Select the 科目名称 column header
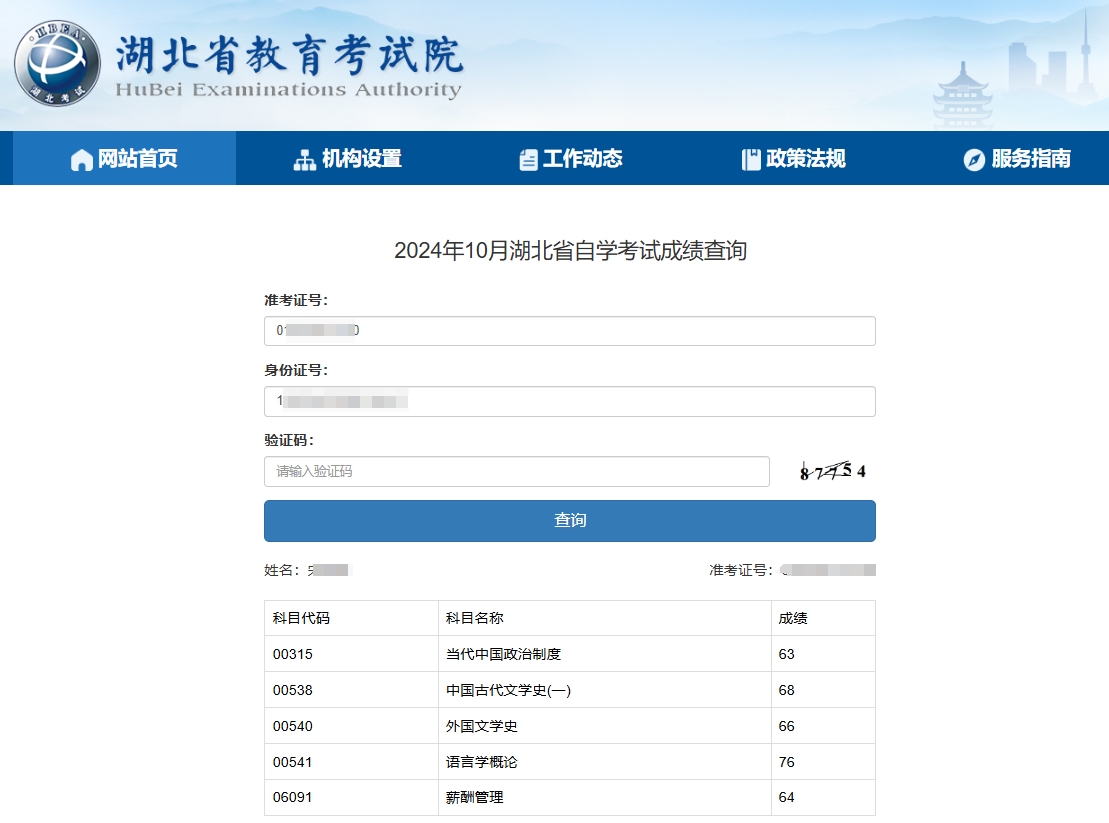The width and height of the screenshot is (1109, 823). tap(475, 618)
